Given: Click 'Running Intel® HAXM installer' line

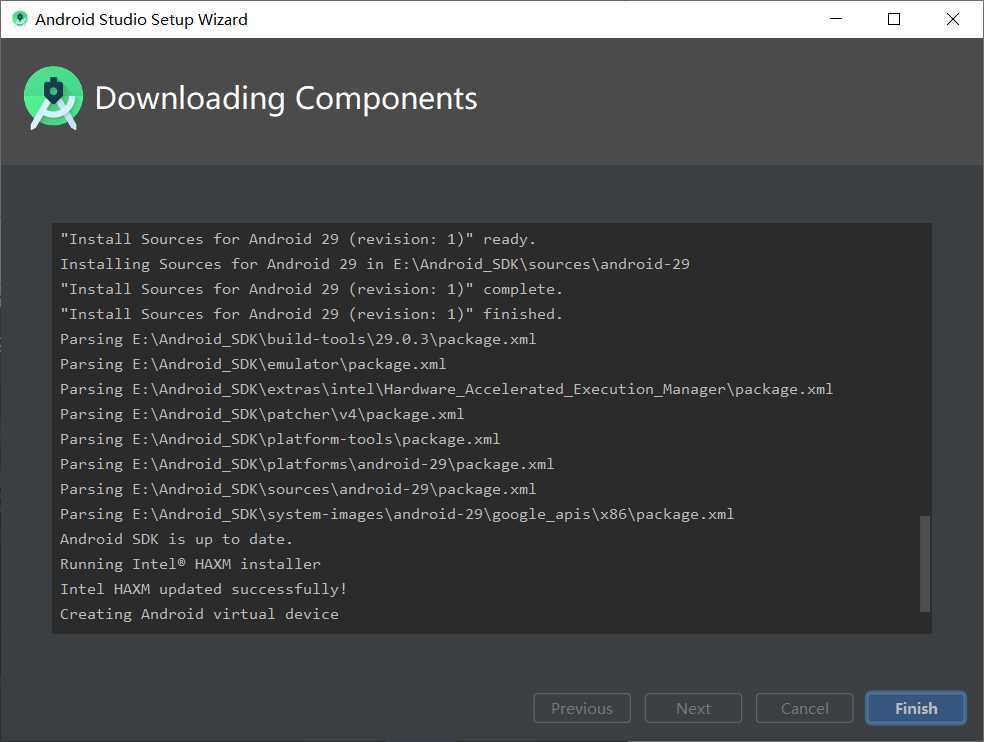Looking at the screenshot, I should [x=190, y=564].
